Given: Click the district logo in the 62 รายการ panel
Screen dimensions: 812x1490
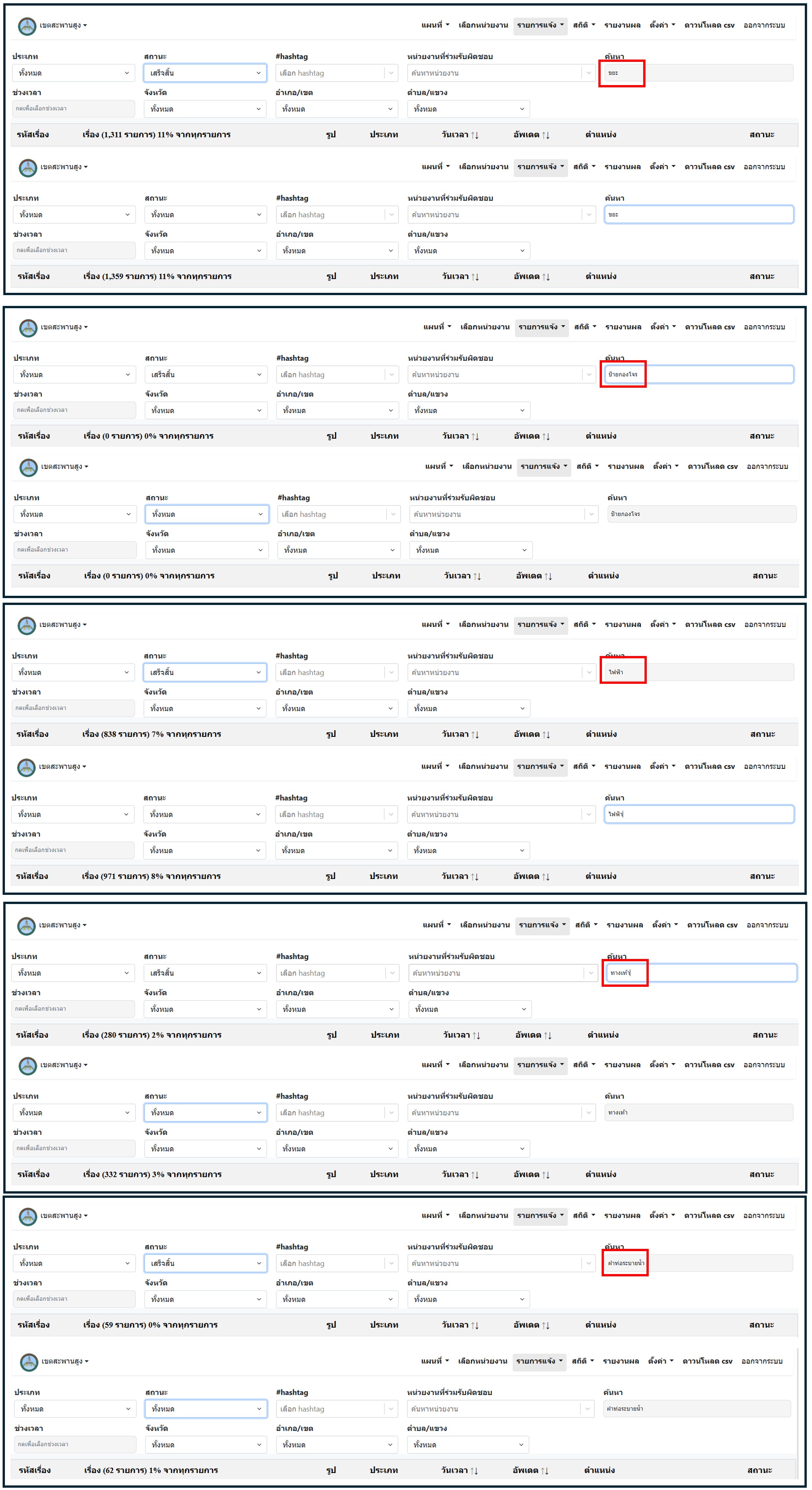Looking at the screenshot, I should click(29, 1362).
